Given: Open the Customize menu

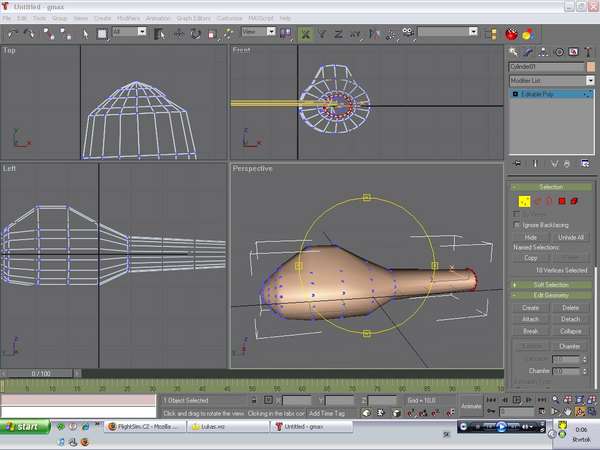Looking at the screenshot, I should point(230,18).
